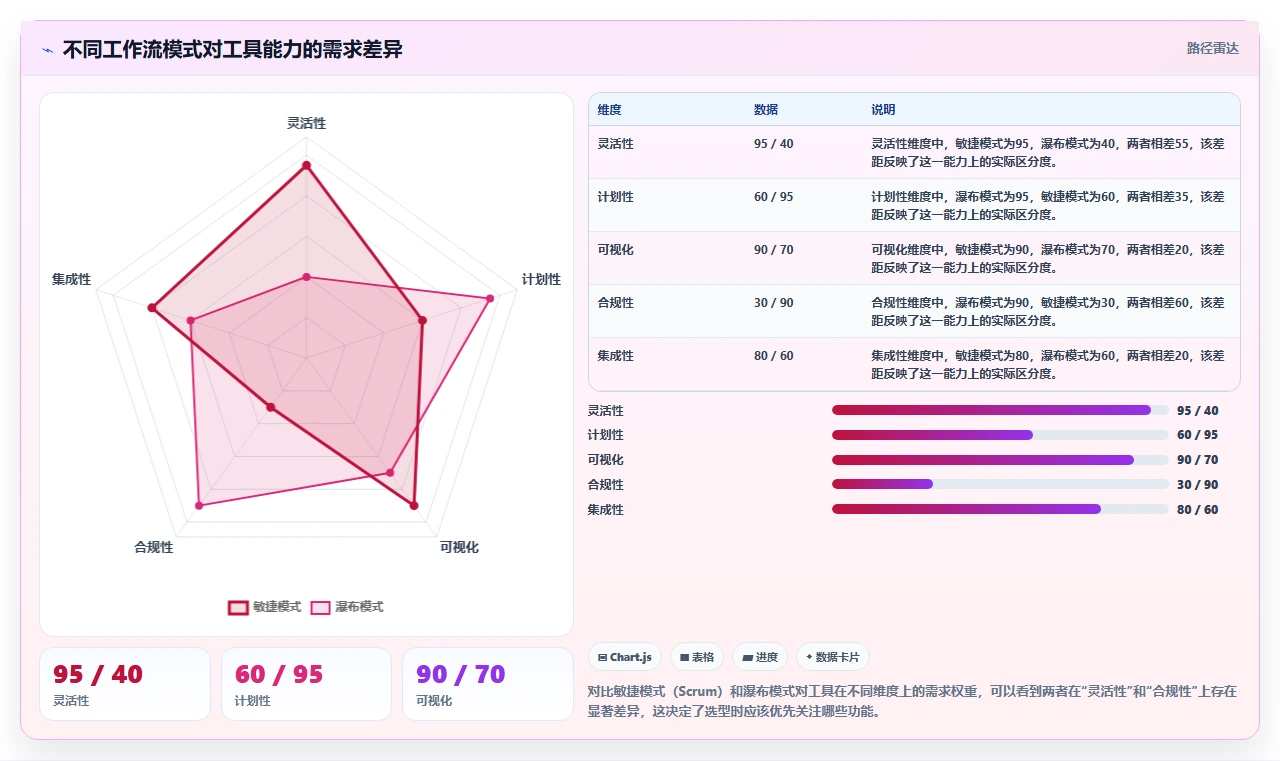This screenshot has width=1280, height=761.
Task: Select the 表格 tag chip
Action: click(697, 657)
